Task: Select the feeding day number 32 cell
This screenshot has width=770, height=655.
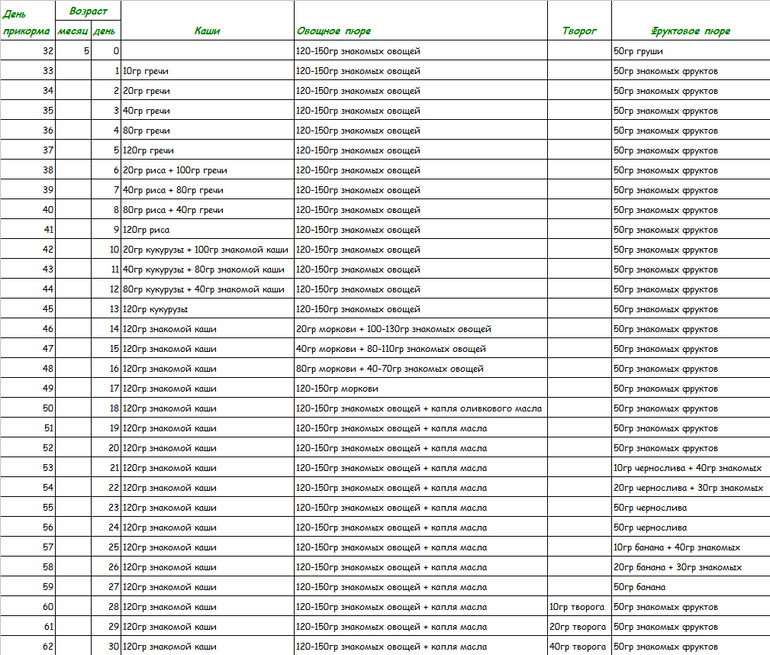Action: pyautogui.click(x=28, y=51)
